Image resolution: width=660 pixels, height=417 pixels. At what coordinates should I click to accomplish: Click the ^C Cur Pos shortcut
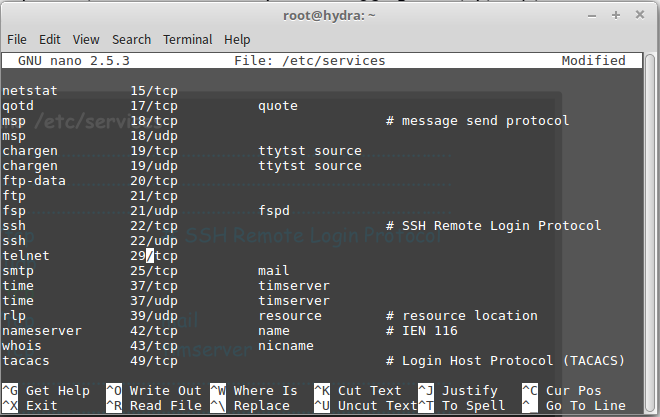click(562, 390)
